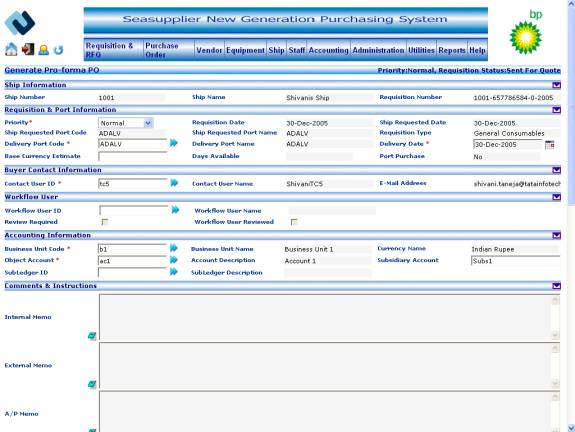Open the Reports menu
Screen dimensions: 575x432
pos(452,50)
